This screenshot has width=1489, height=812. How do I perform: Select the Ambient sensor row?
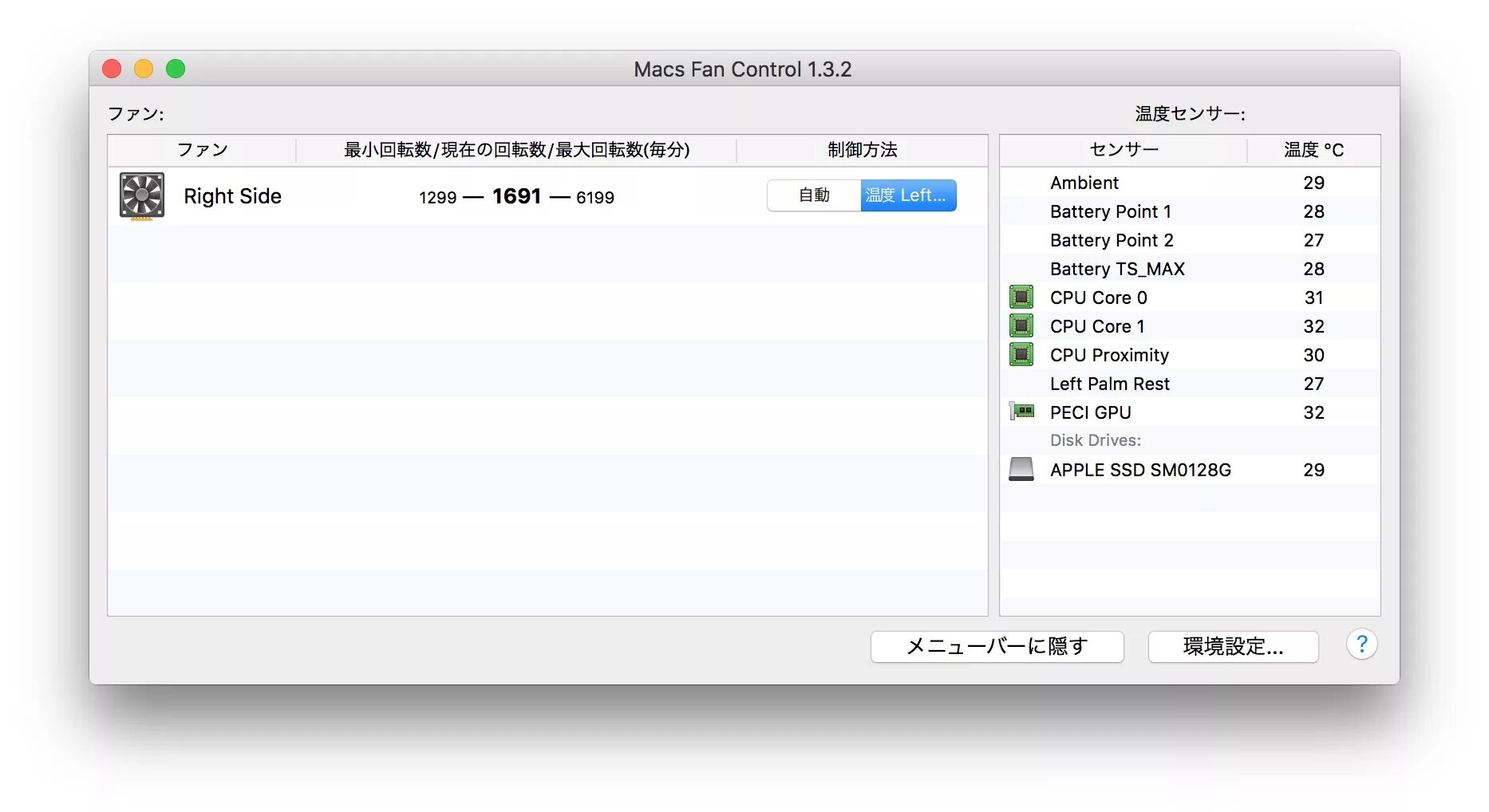(1190, 183)
